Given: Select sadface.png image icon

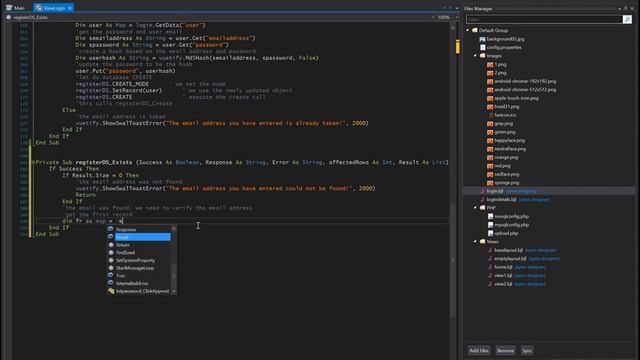Looking at the screenshot, I should tap(490, 174).
